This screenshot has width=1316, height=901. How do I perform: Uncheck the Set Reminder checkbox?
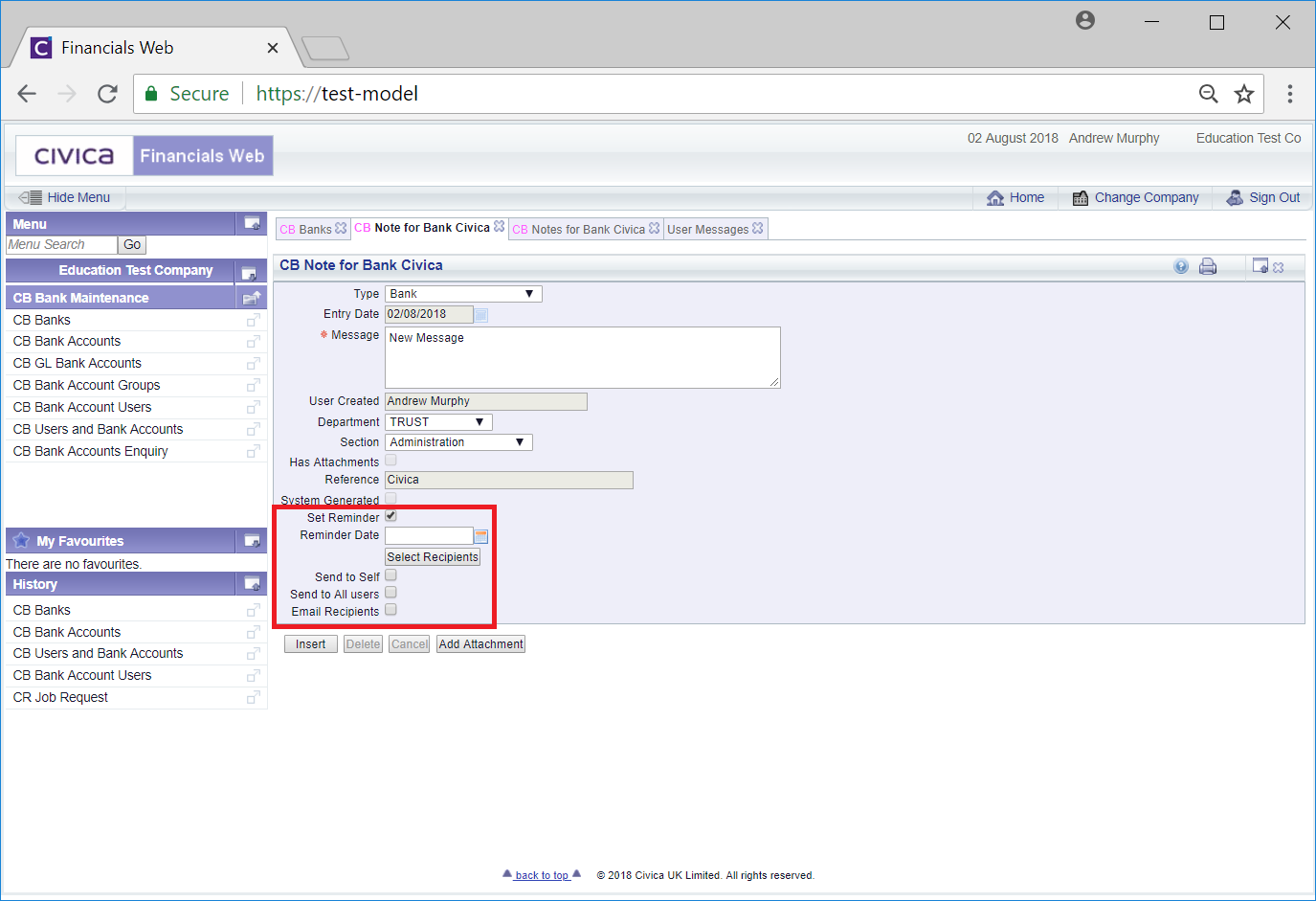click(390, 516)
